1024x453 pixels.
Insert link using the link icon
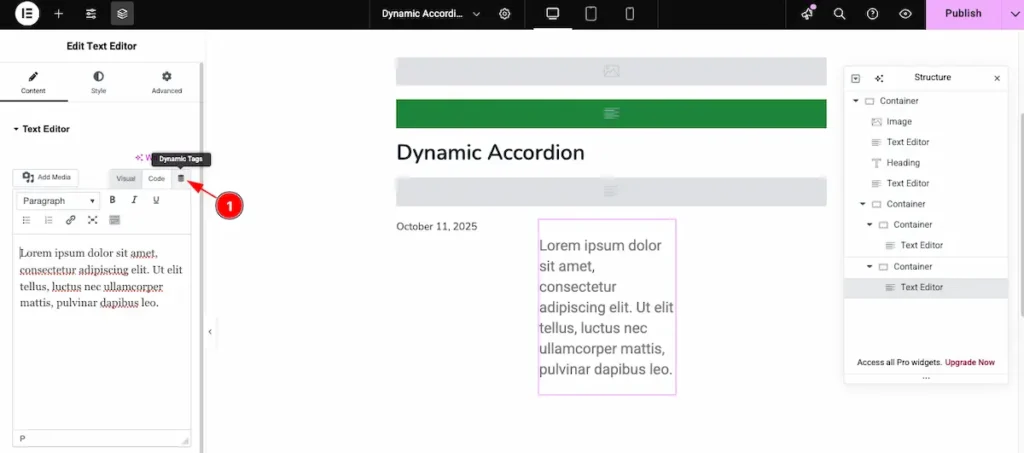tap(70, 220)
